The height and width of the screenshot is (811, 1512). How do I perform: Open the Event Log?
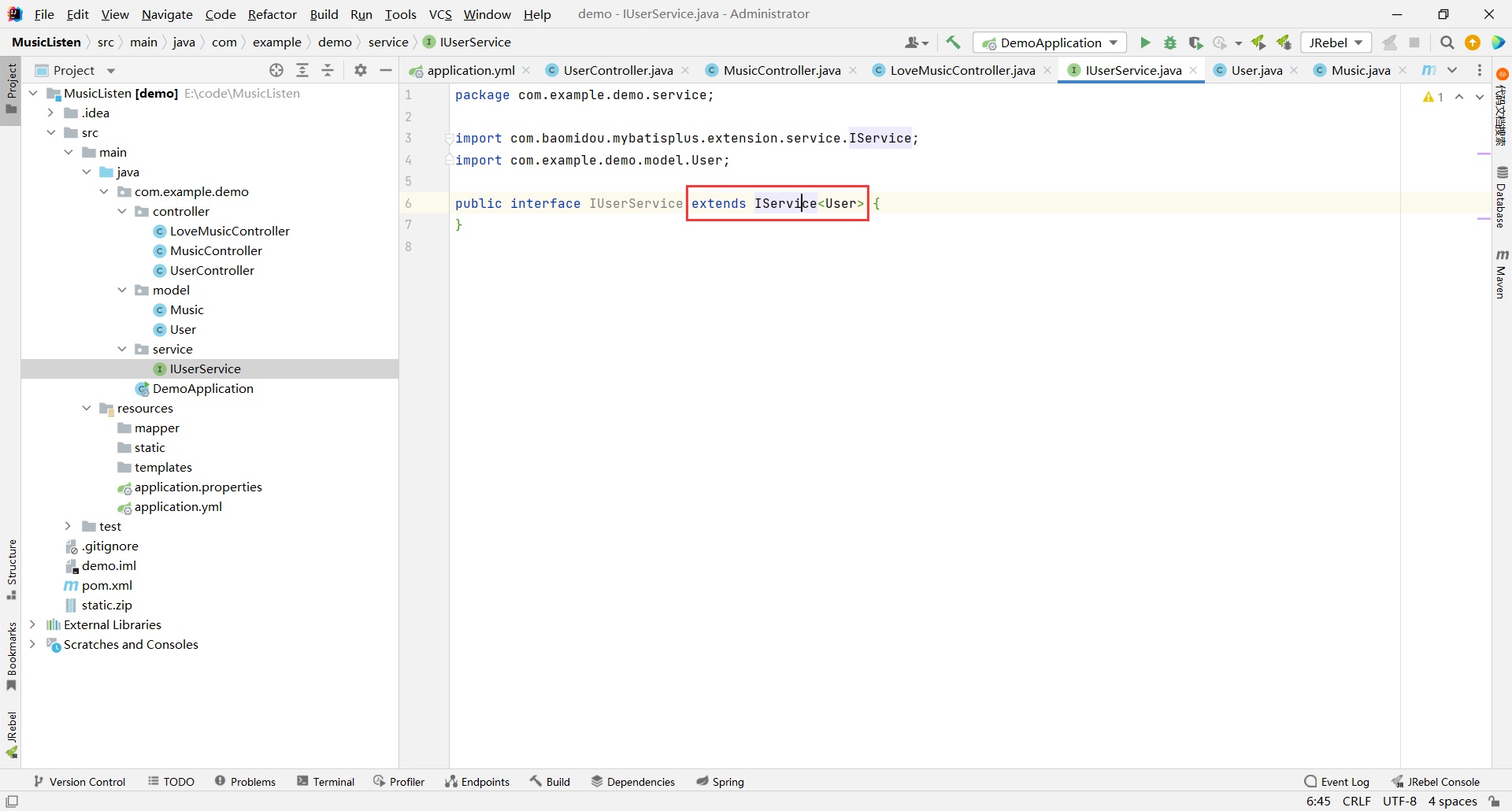coord(1337,782)
